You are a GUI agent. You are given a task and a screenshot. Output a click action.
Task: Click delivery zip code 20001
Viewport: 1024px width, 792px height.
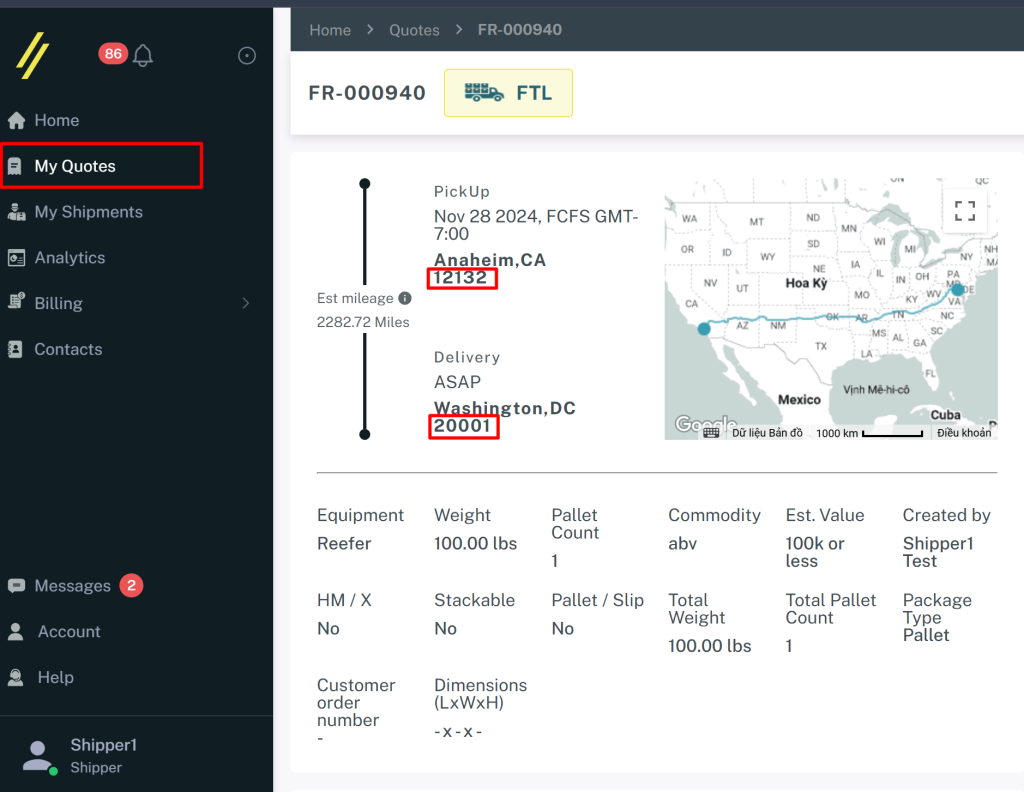[462, 426]
